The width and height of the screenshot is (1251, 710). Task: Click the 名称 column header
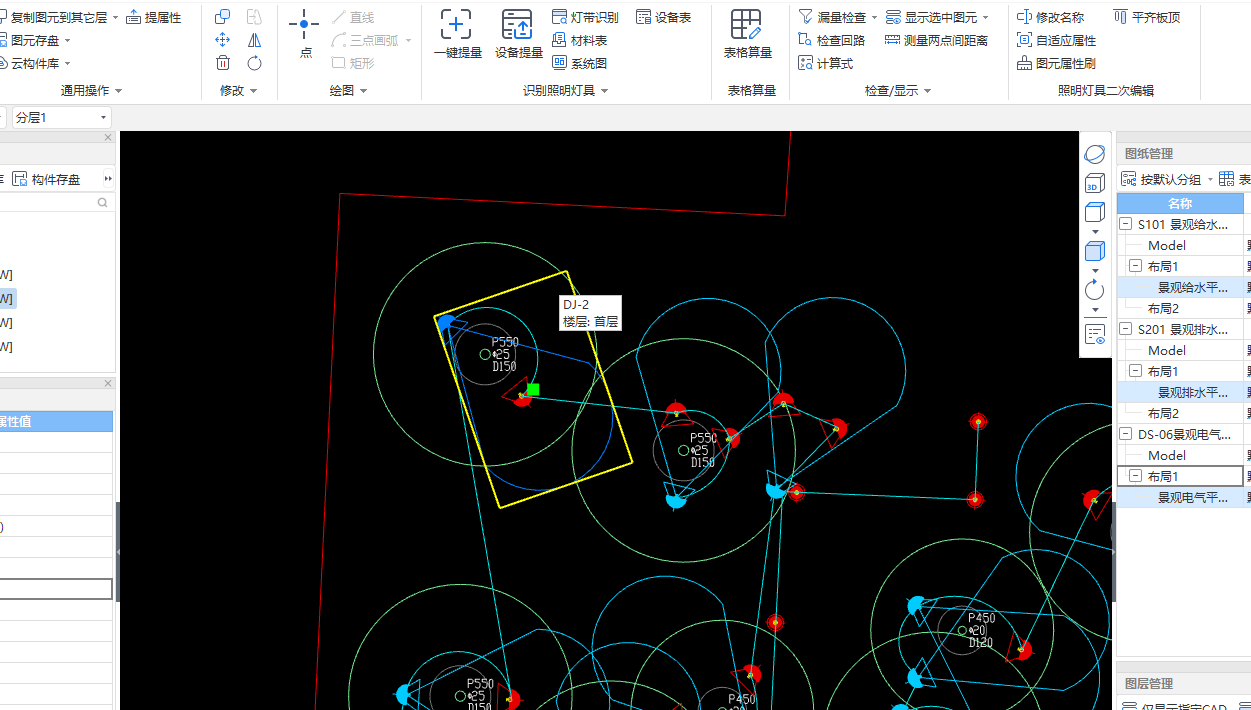point(1180,204)
